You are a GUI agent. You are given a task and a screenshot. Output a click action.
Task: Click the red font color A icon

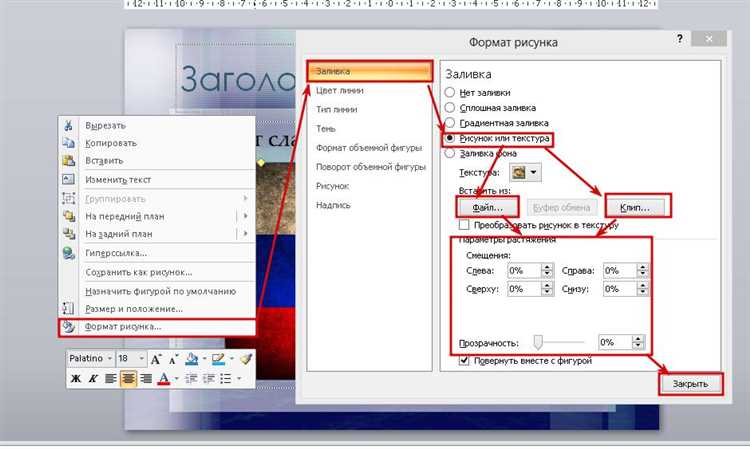tap(164, 379)
